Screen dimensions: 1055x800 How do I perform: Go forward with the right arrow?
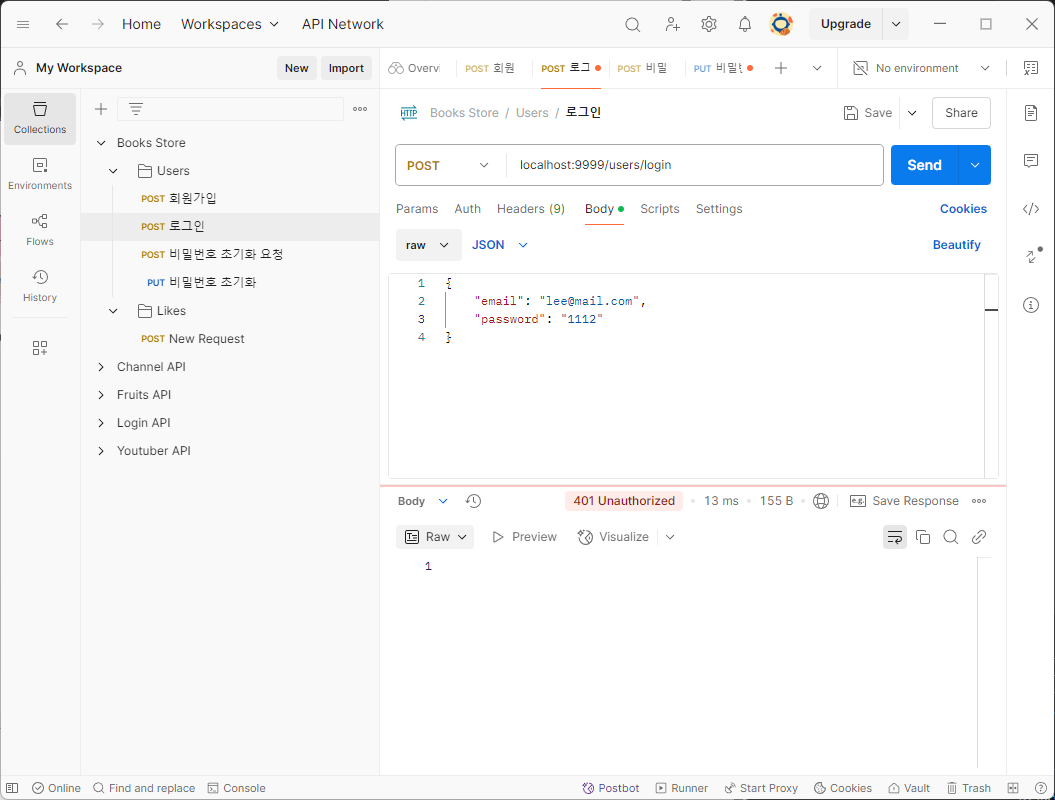click(x=98, y=24)
